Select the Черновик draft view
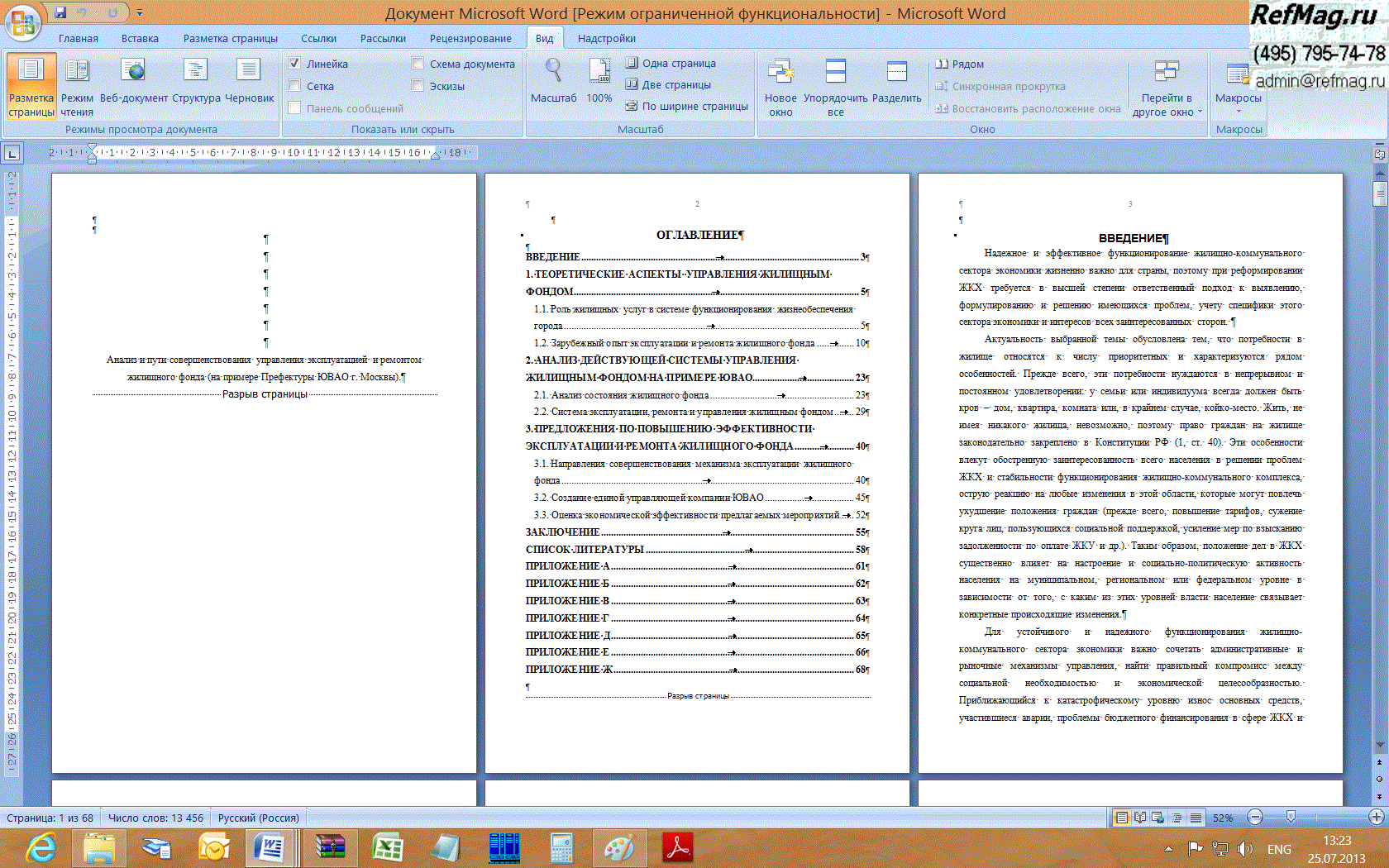Image resolution: width=1389 pixels, height=868 pixels. click(249, 82)
